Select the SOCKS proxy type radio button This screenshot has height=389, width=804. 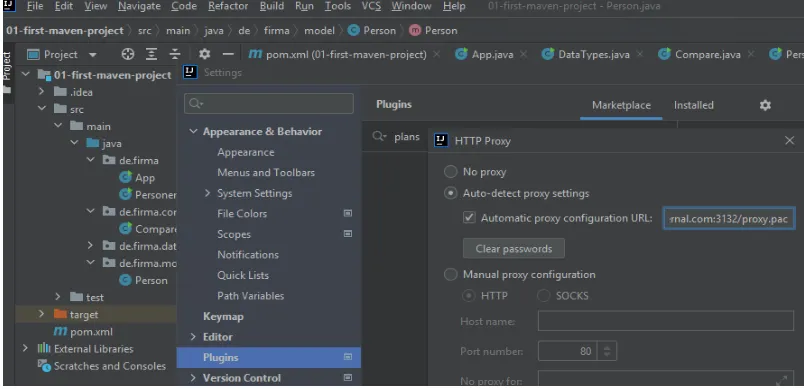pyautogui.click(x=544, y=296)
